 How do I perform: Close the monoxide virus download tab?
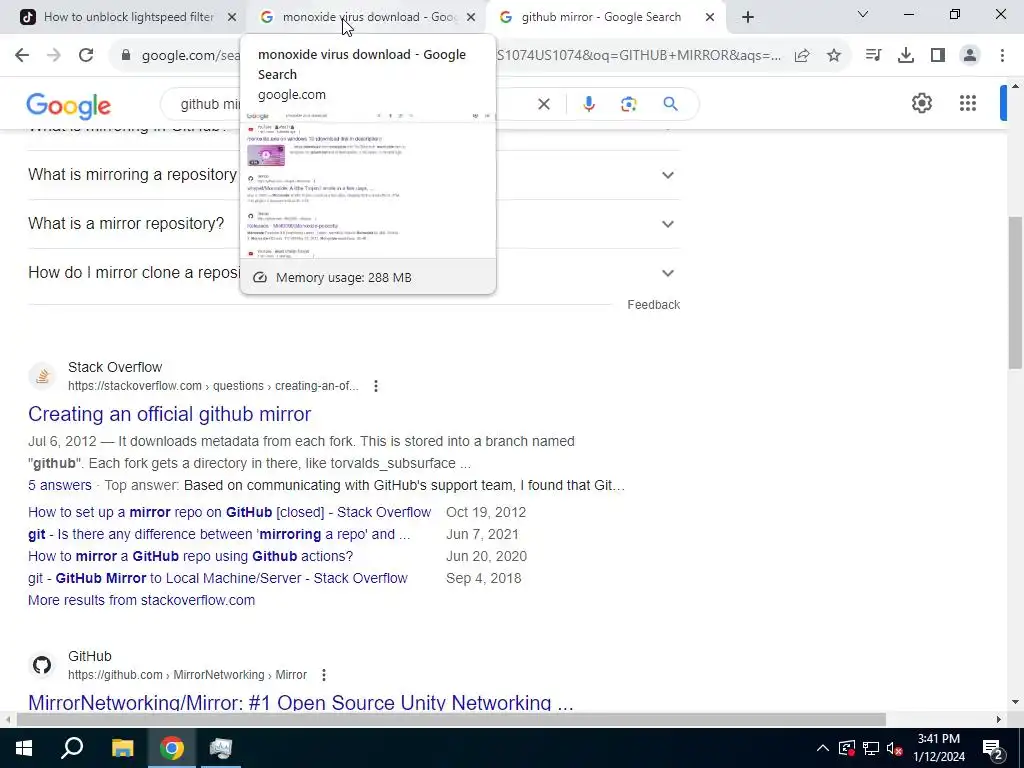[x=471, y=17]
